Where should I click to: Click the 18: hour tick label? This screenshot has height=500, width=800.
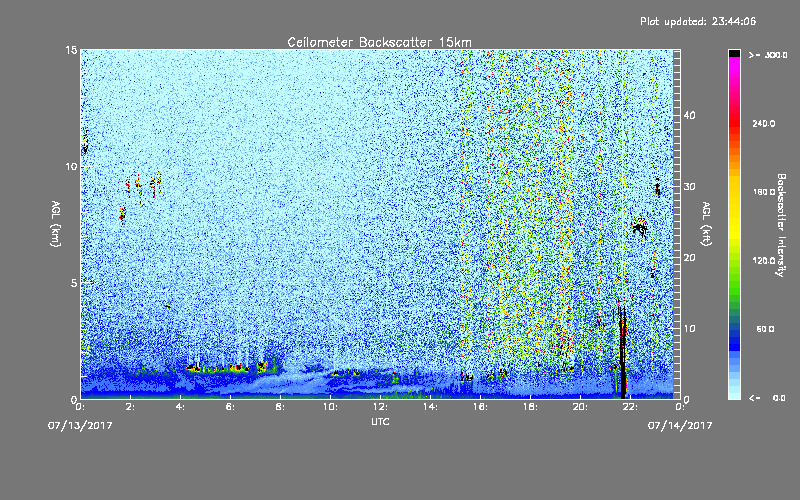point(531,407)
